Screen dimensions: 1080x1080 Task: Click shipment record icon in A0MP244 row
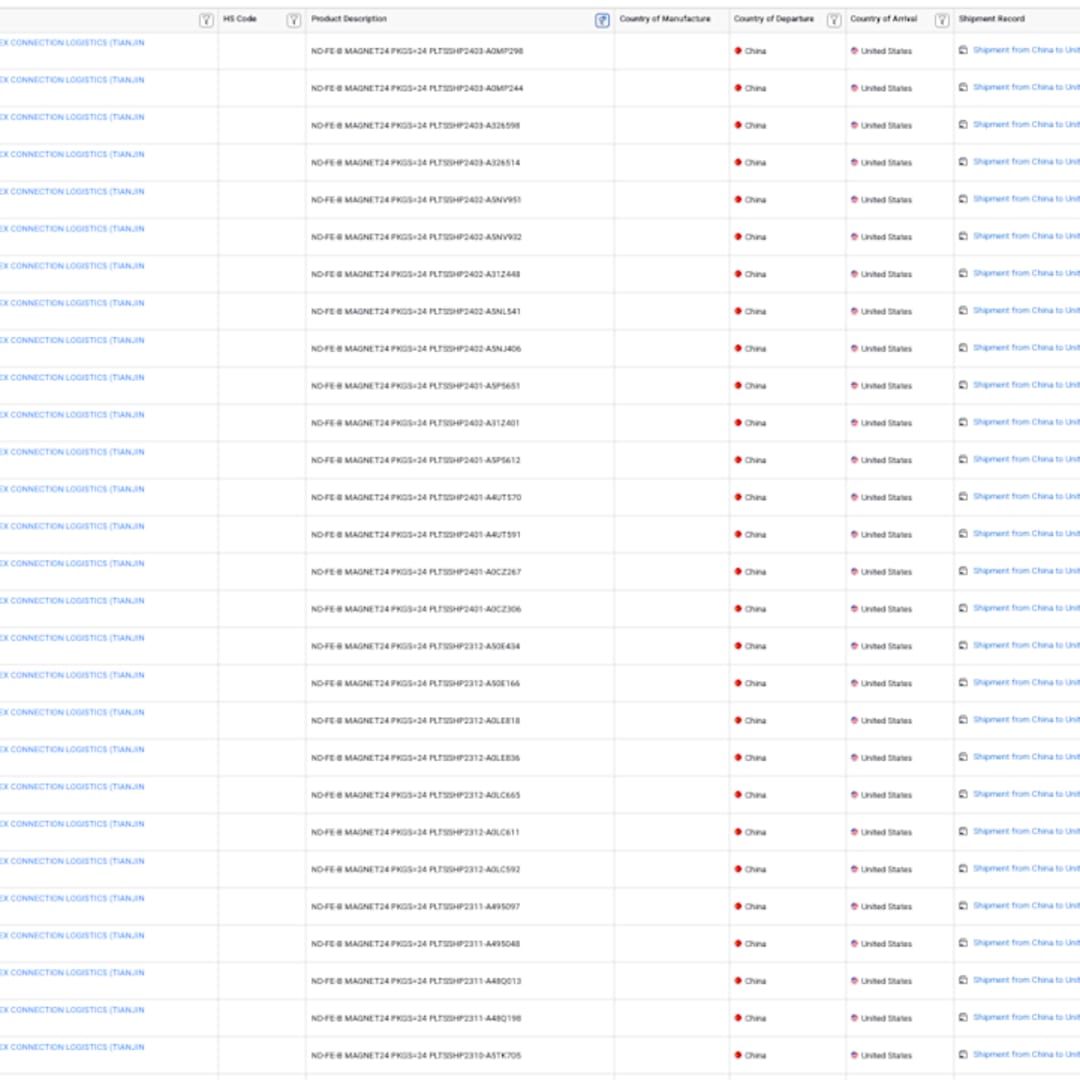click(963, 87)
